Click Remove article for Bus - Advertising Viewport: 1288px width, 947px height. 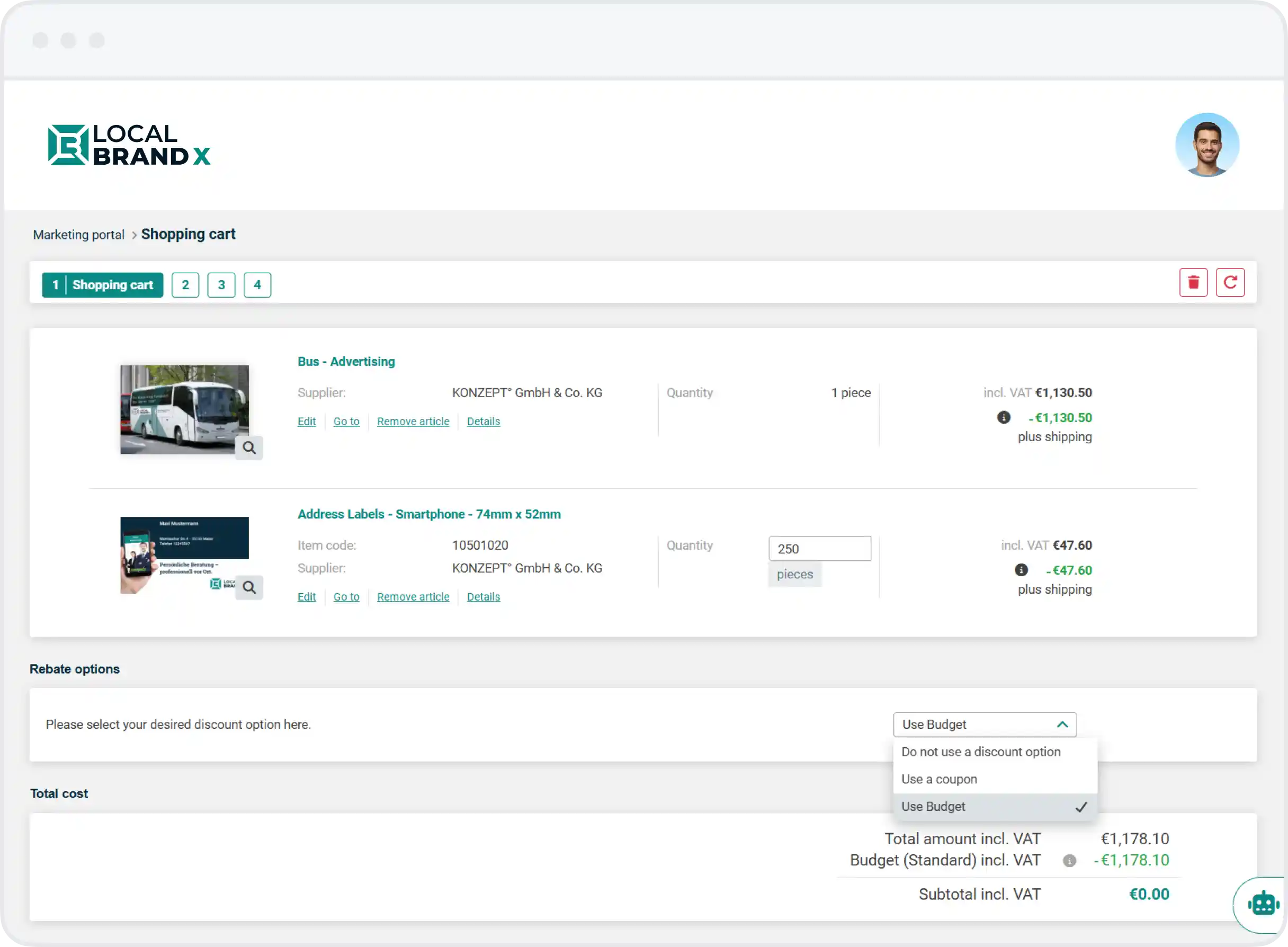click(x=413, y=422)
